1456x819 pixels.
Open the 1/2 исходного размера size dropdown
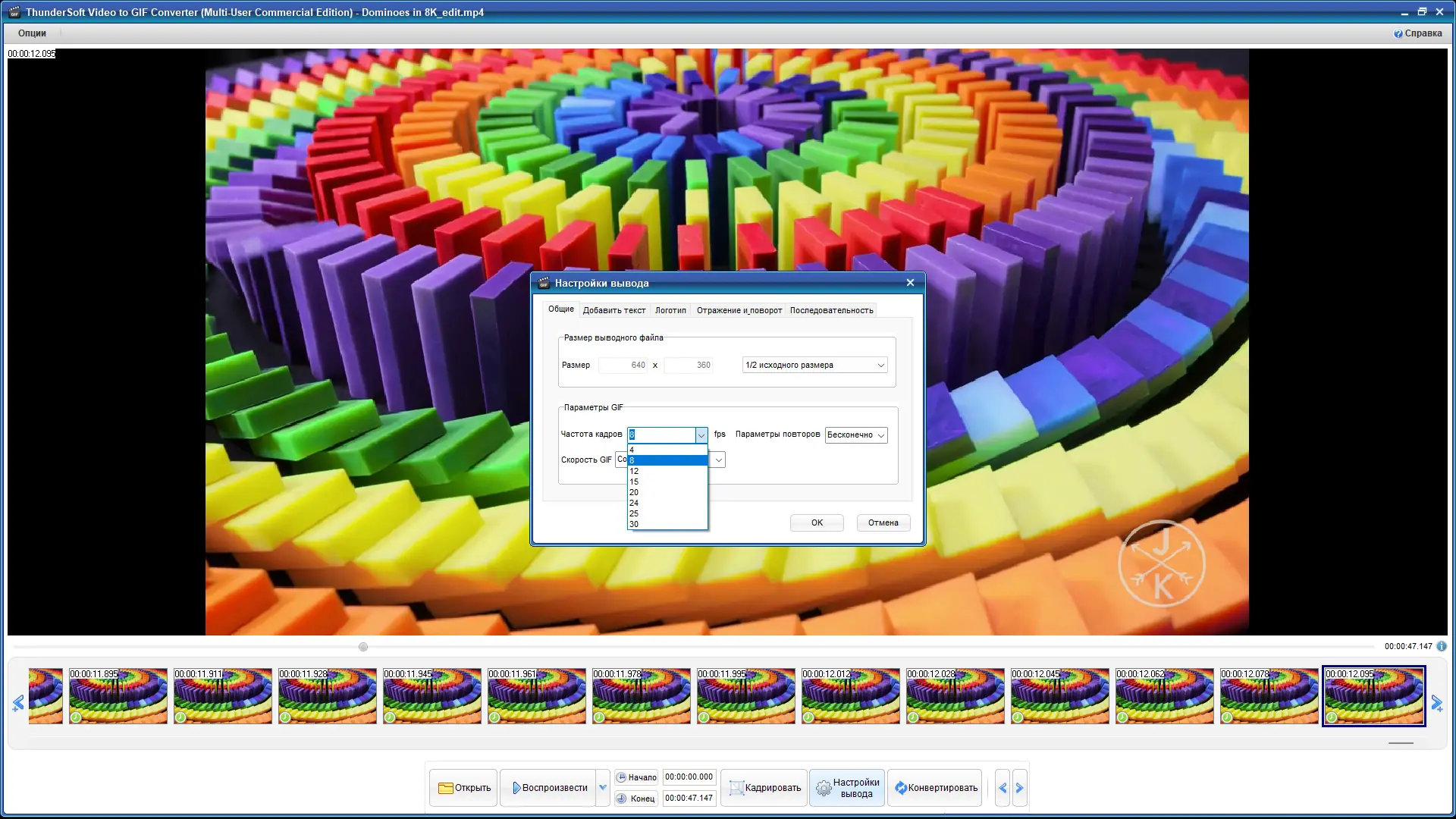pyautogui.click(x=814, y=365)
